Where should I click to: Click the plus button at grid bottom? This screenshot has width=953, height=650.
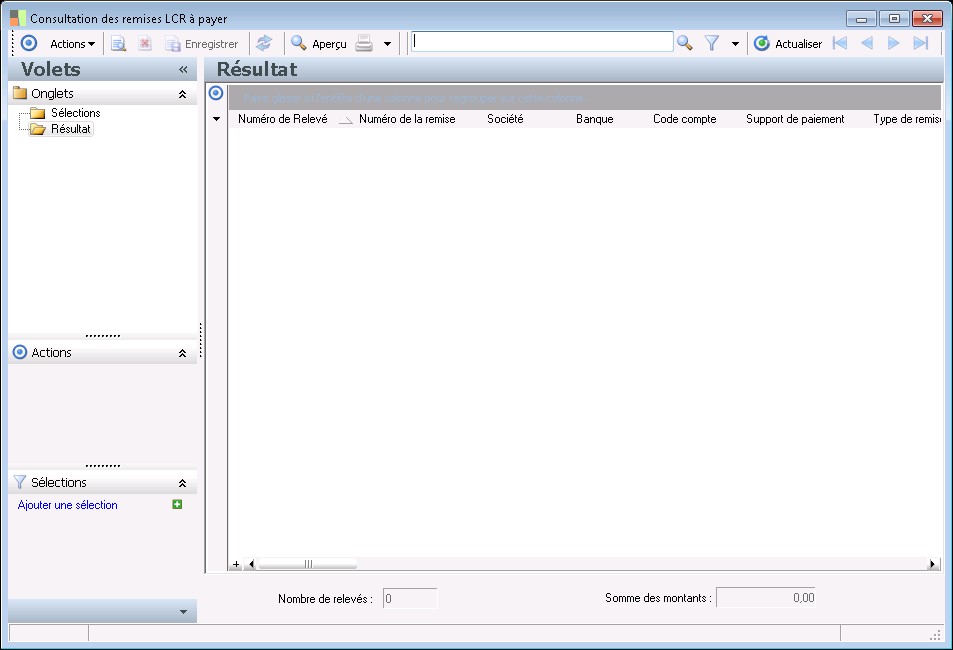(x=236, y=564)
